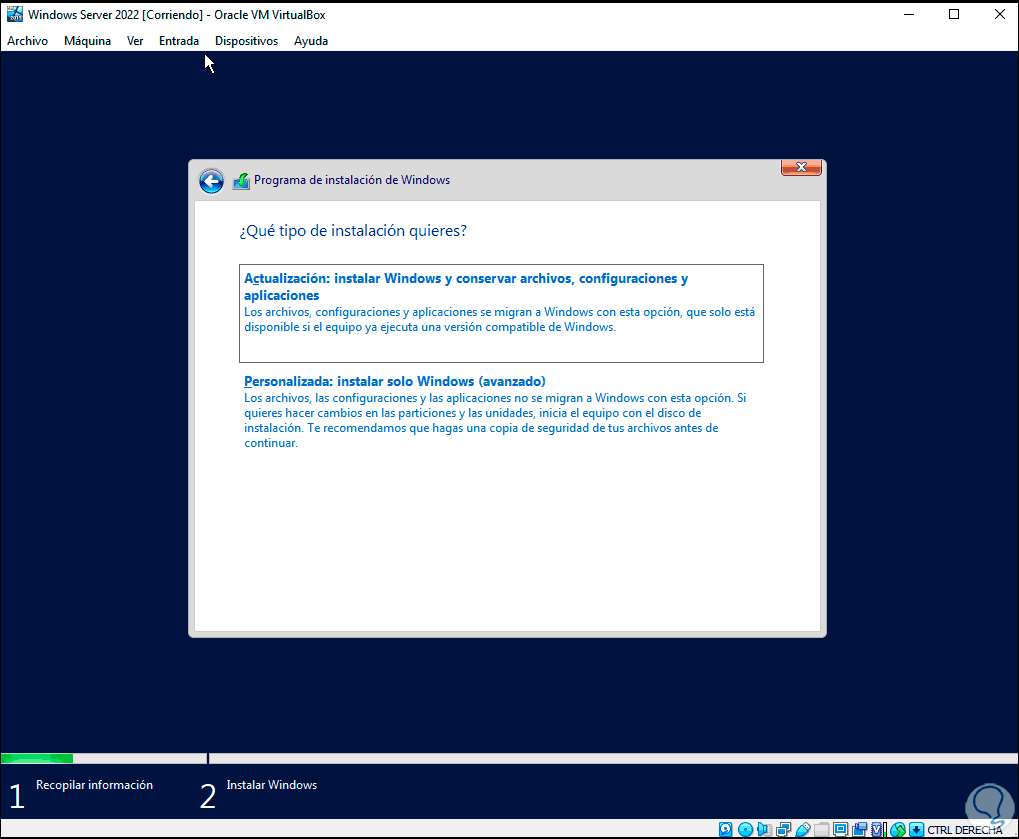Click the VirtualBox window title icon
This screenshot has width=1019, height=839.
pyautogui.click(x=14, y=14)
